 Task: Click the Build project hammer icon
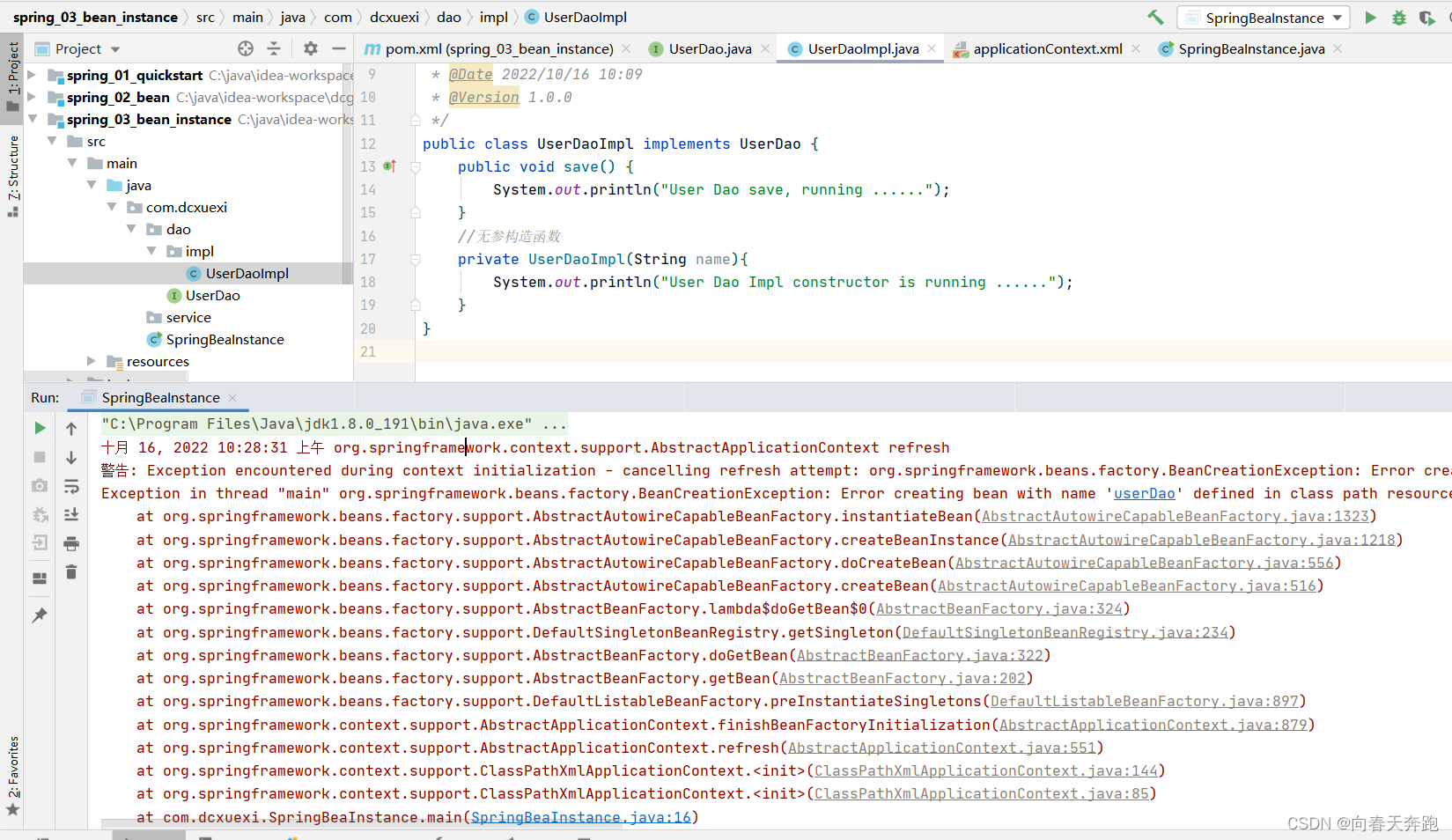[x=1155, y=18]
